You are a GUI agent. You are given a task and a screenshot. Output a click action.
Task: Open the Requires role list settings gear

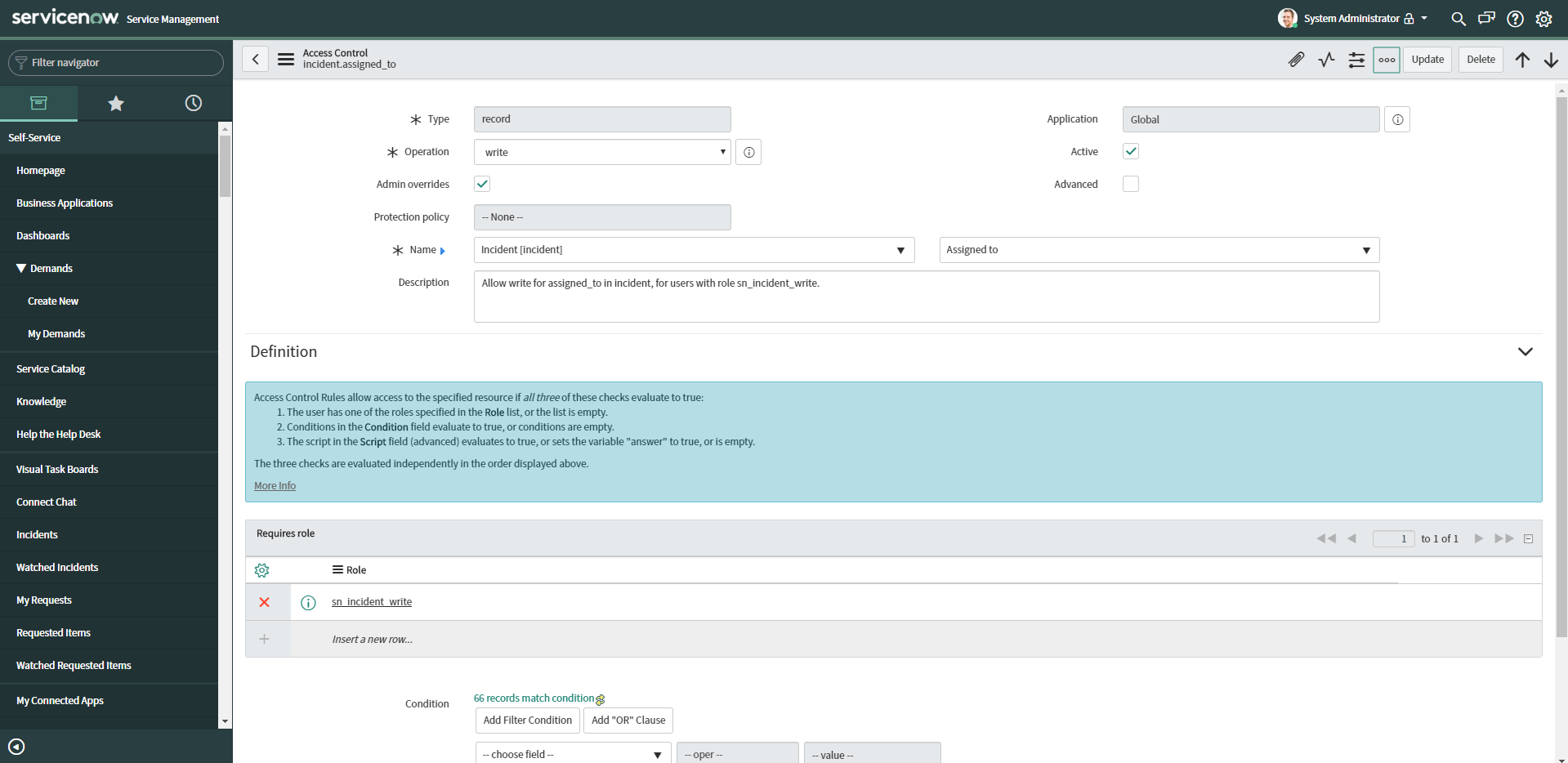[261, 570]
